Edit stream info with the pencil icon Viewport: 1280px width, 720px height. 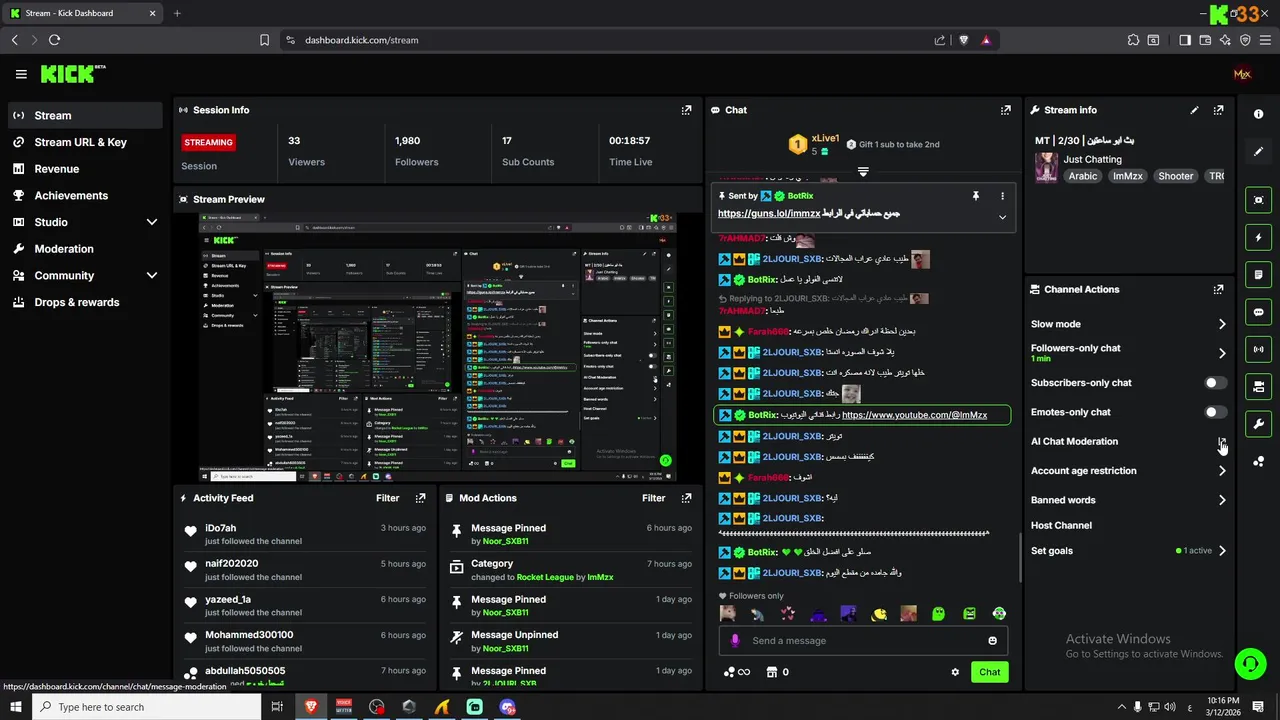[1194, 110]
